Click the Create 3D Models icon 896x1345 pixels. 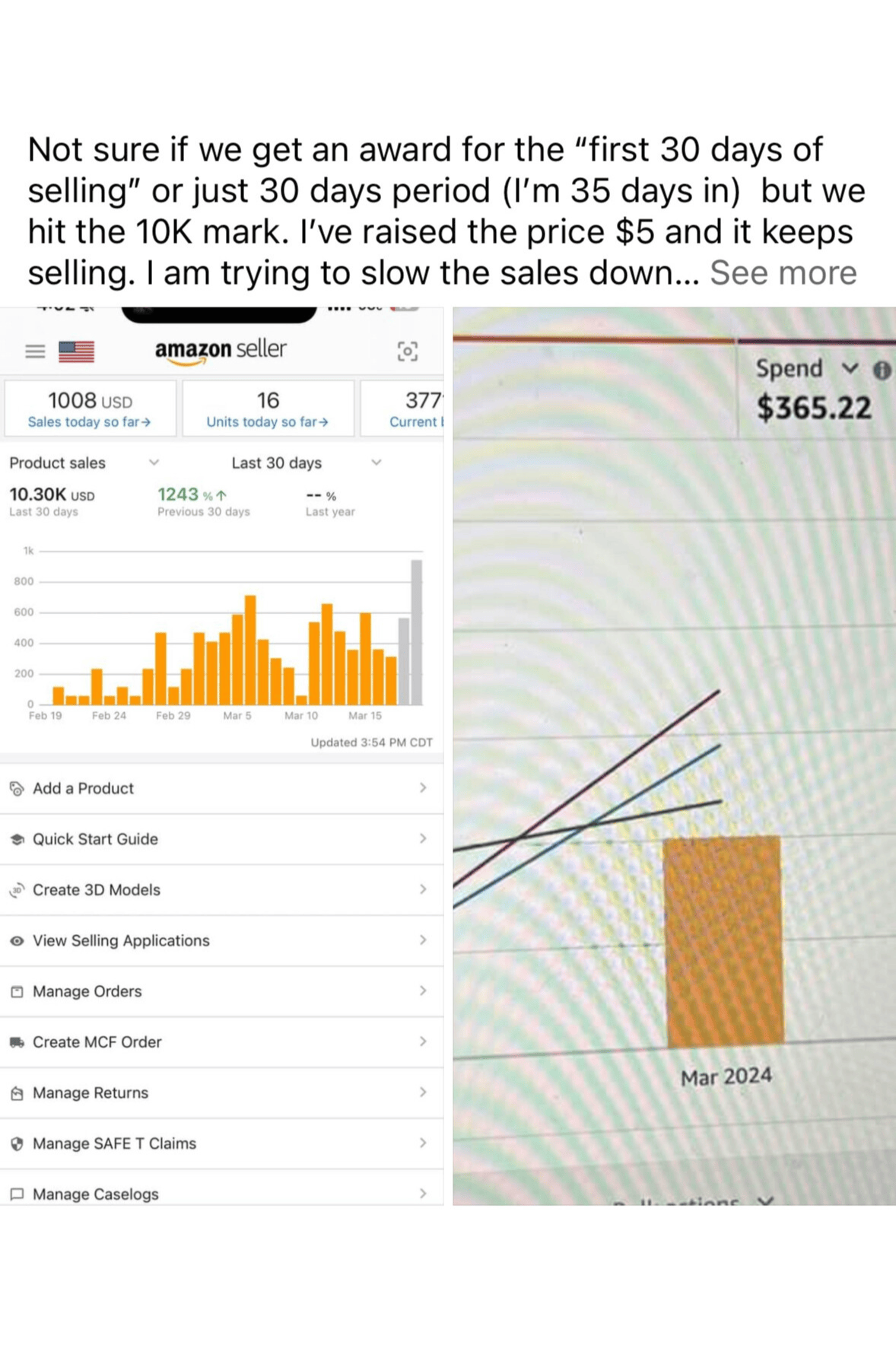(x=17, y=890)
